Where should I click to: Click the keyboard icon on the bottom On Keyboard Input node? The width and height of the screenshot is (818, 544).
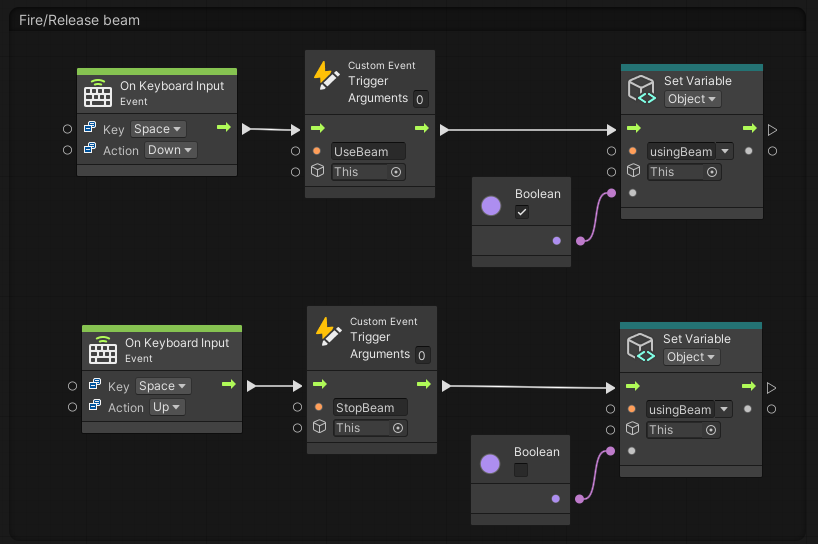[x=103, y=351]
